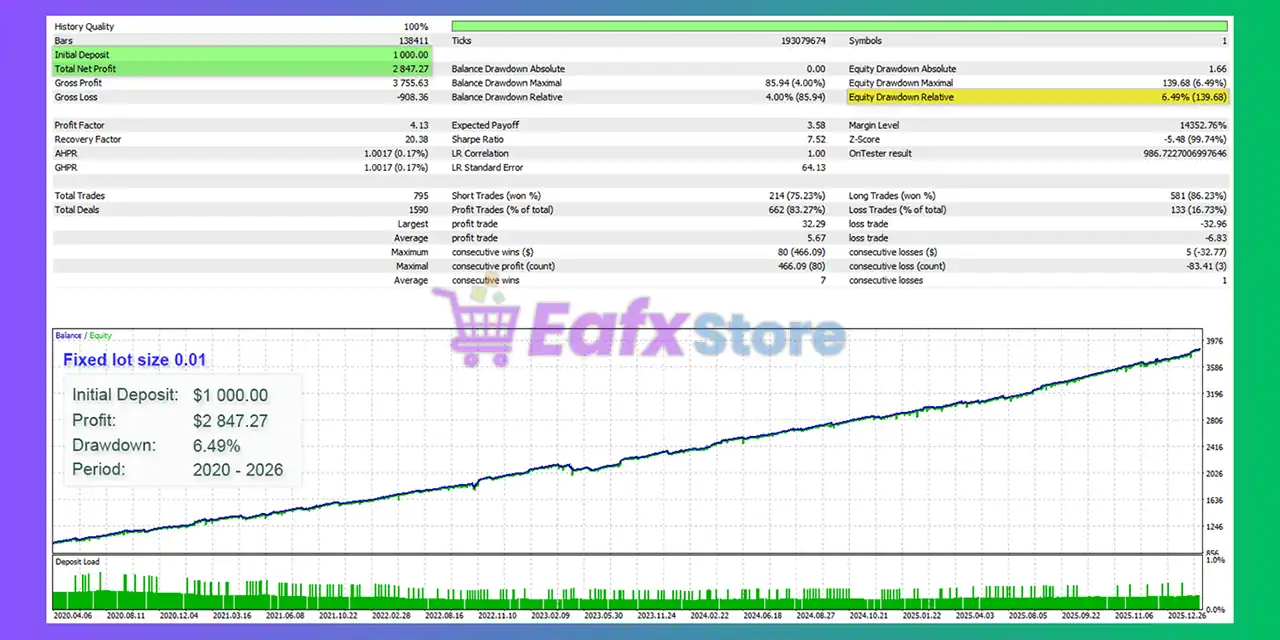
Task: Click the Initial Deposit row label
Action: tap(82, 55)
